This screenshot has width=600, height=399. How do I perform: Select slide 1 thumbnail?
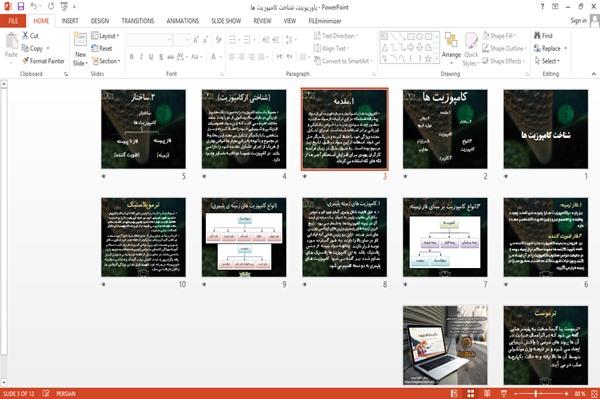coord(546,129)
